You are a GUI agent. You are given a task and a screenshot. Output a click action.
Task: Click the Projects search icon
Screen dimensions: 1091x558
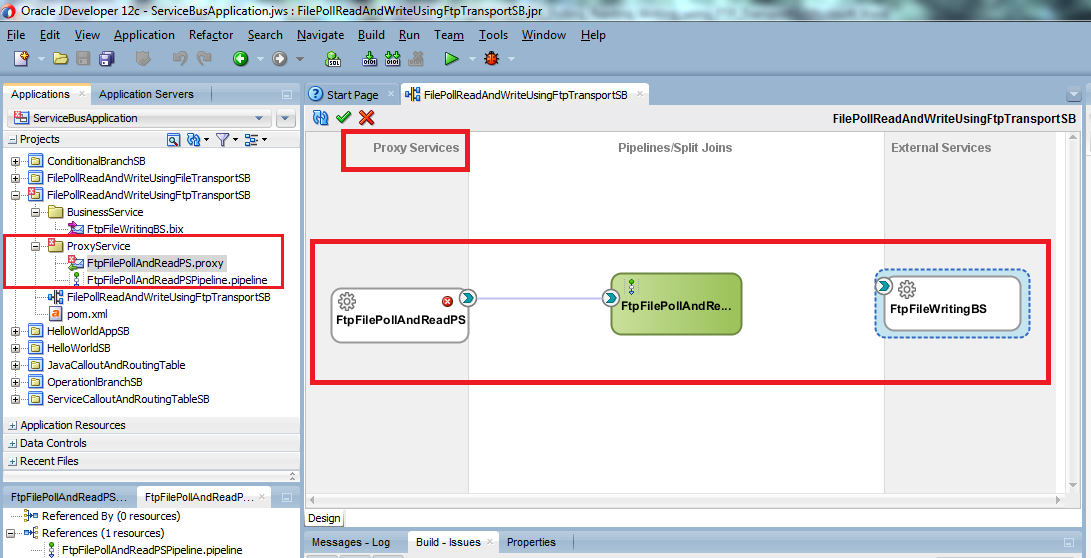click(174, 140)
